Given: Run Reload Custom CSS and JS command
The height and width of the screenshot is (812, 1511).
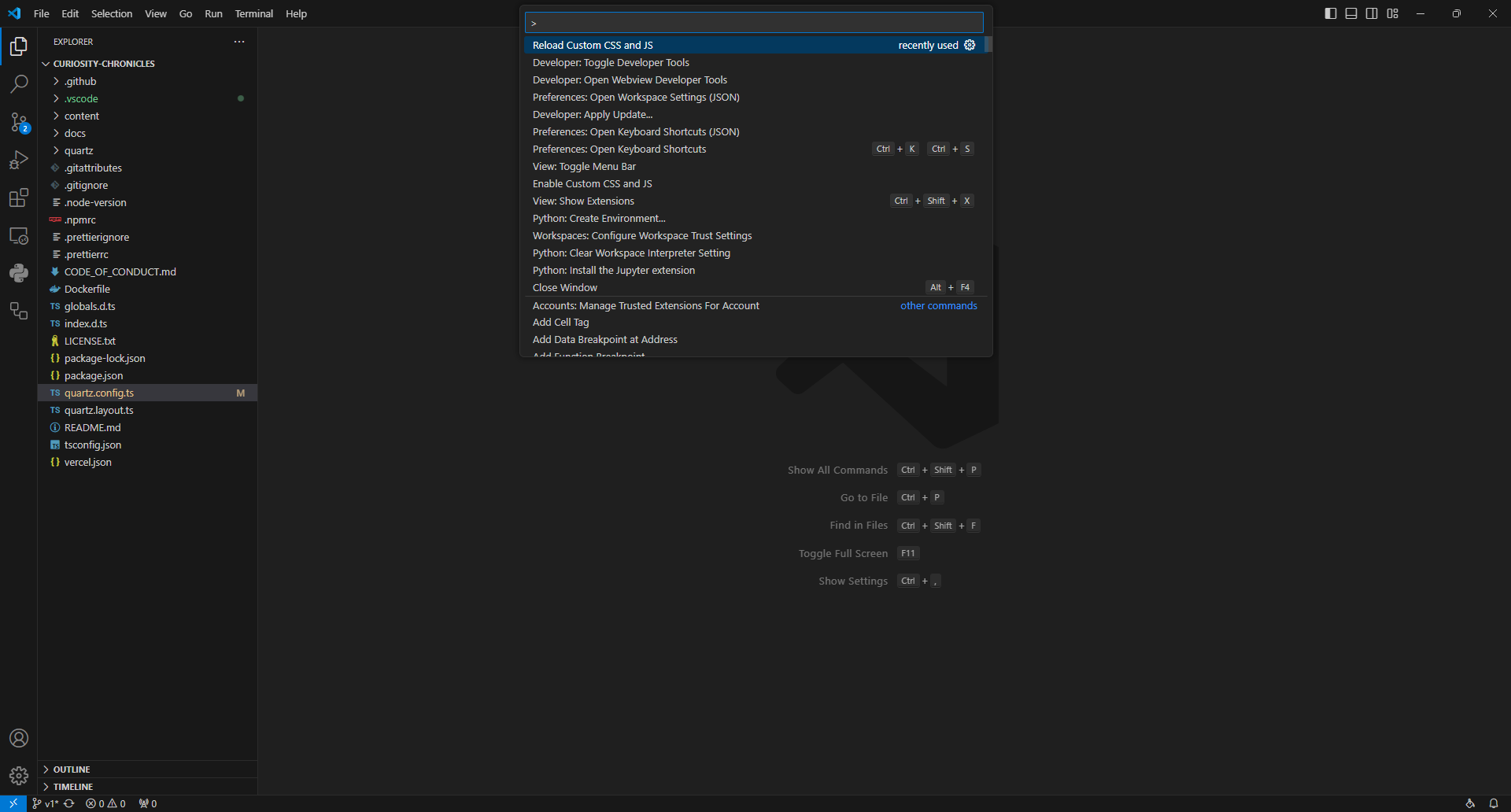Looking at the screenshot, I should pos(754,45).
